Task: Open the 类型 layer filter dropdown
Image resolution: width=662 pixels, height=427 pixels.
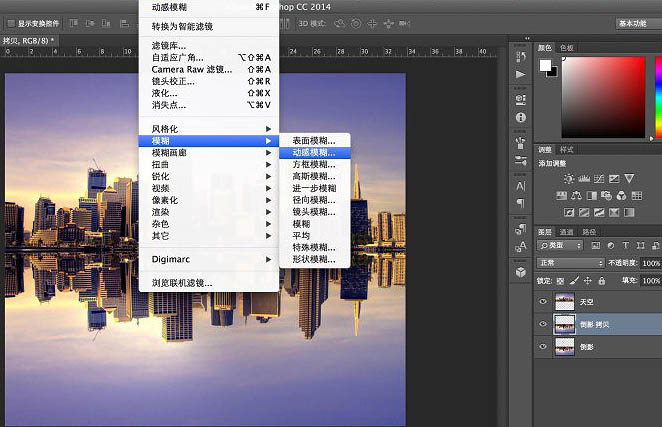Action: (560, 245)
